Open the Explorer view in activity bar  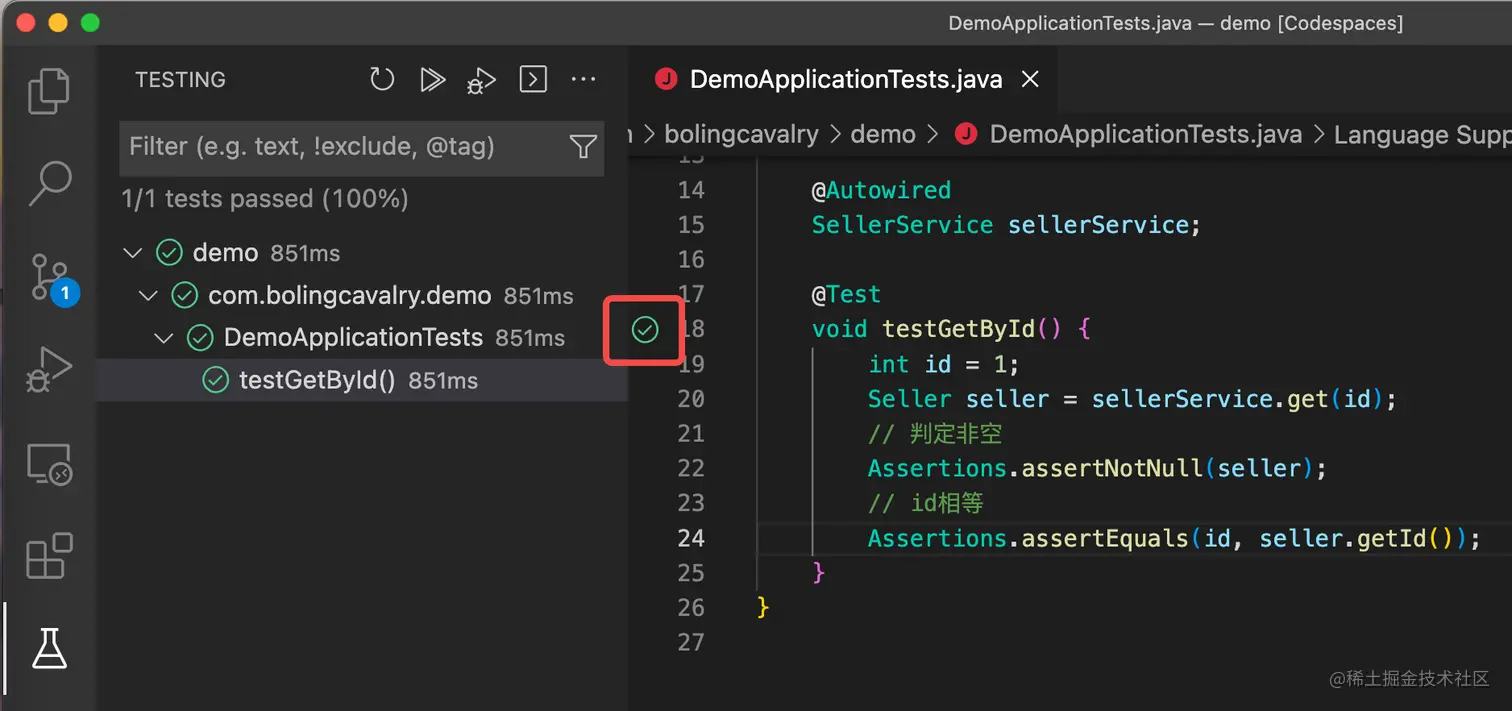point(48,91)
